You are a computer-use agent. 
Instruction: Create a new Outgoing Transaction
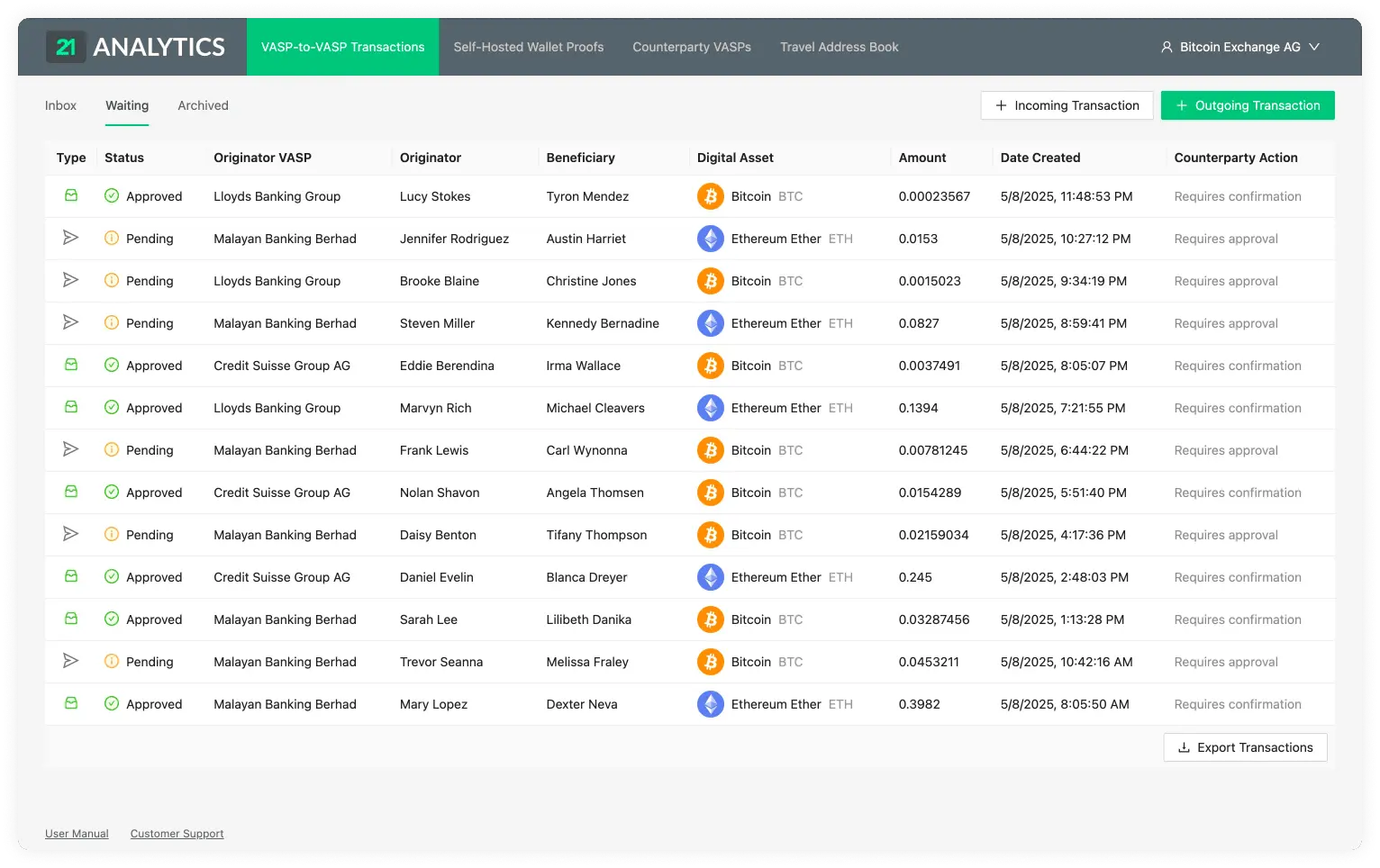(x=1248, y=105)
